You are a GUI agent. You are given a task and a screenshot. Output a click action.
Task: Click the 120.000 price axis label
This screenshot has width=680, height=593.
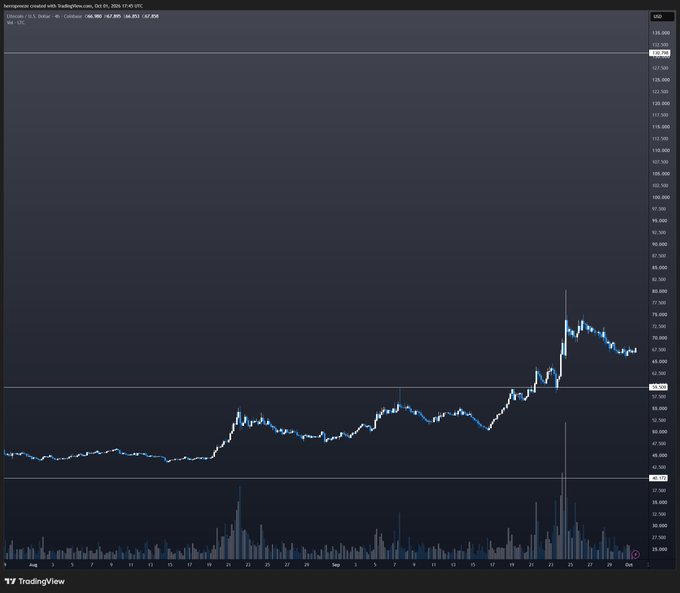(x=660, y=104)
